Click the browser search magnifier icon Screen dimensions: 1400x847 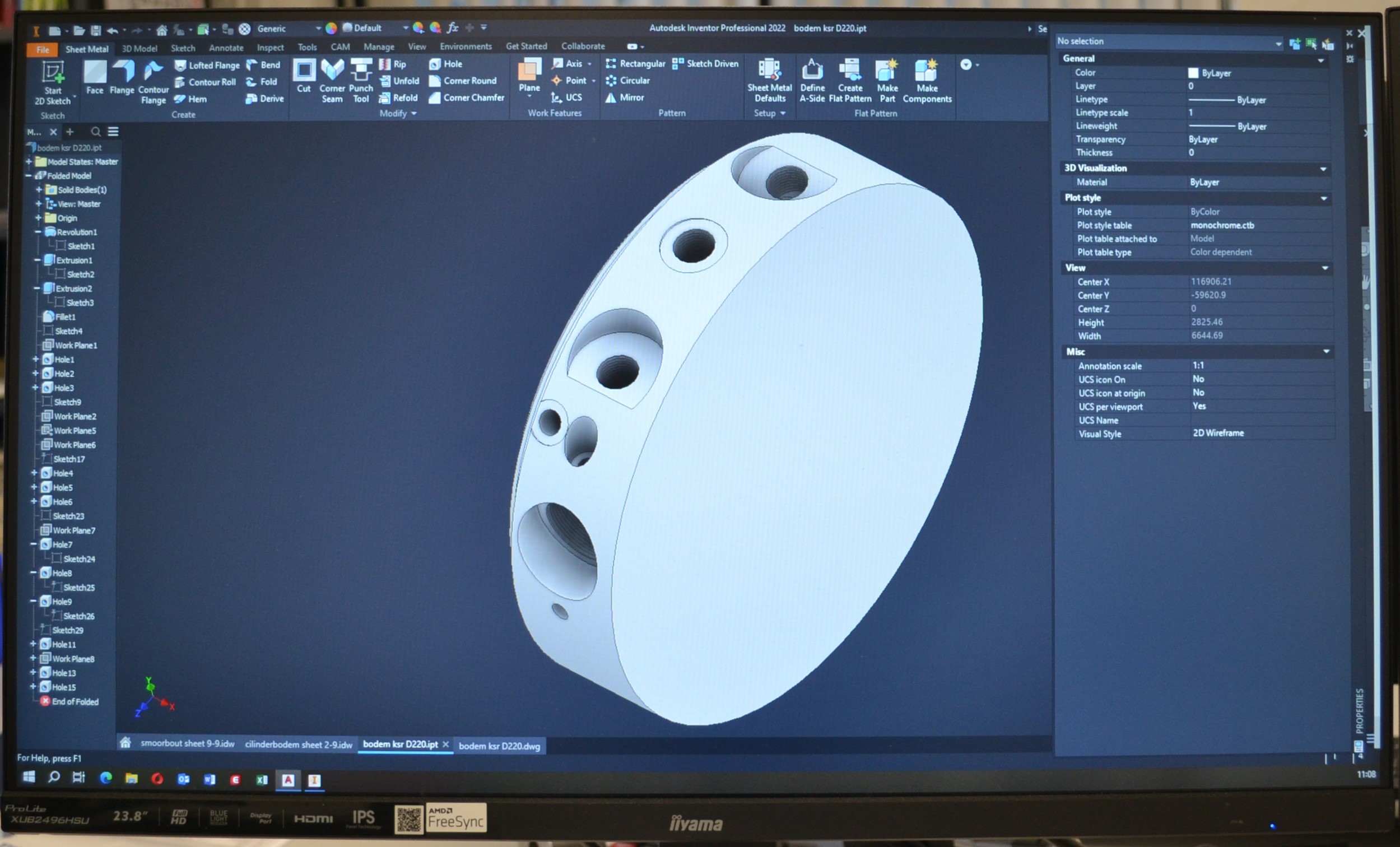tap(95, 132)
